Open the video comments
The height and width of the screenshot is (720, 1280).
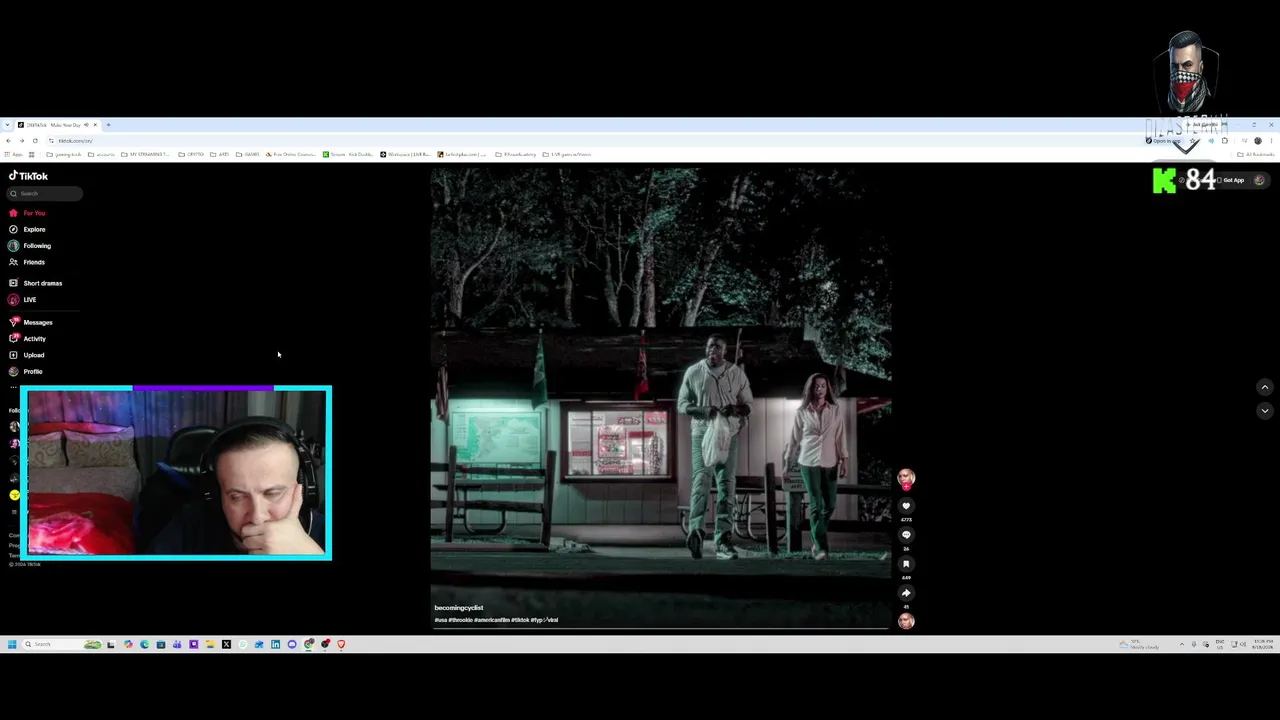(x=906, y=535)
